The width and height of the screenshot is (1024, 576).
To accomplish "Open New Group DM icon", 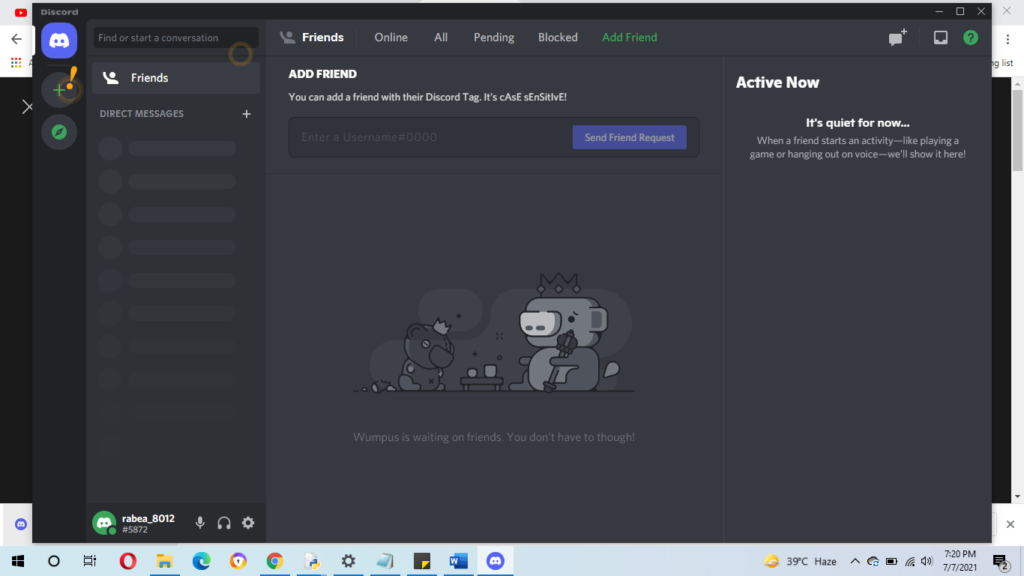I will tap(897, 37).
